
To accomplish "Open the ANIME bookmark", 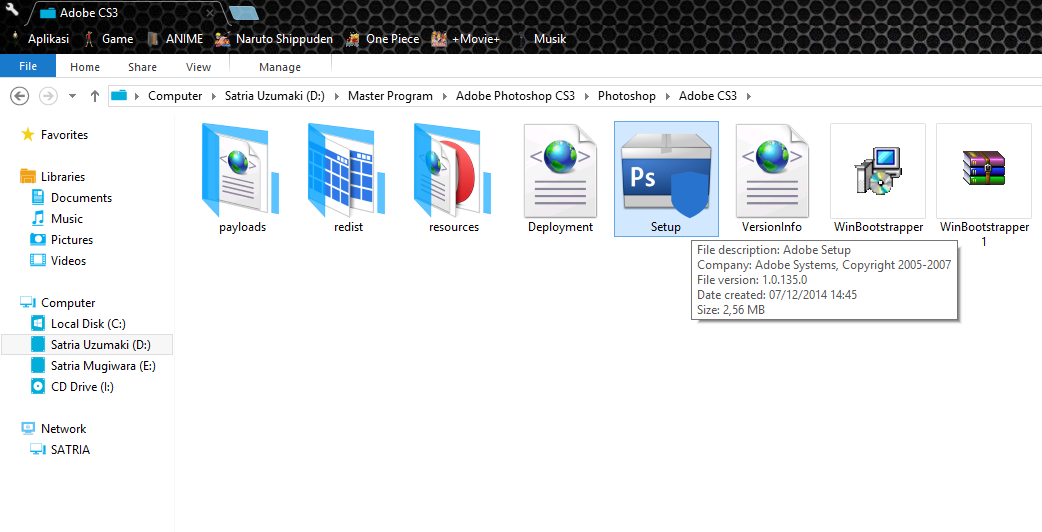I will click(x=175, y=39).
